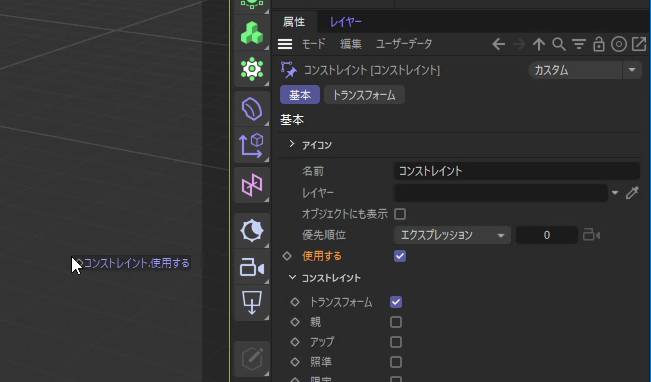Uncheck the トランスフォーム constraint checkbox
651x382 pixels.
396,302
